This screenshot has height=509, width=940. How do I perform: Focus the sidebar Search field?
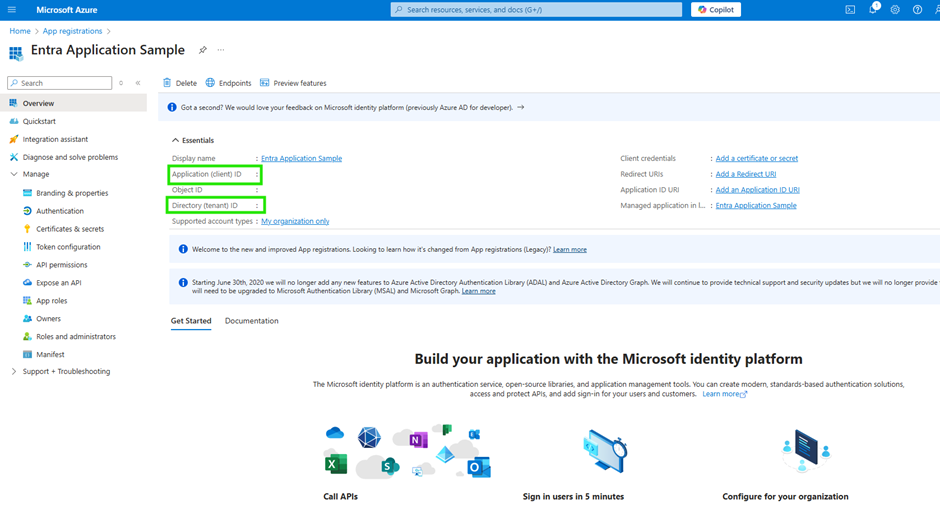point(59,83)
